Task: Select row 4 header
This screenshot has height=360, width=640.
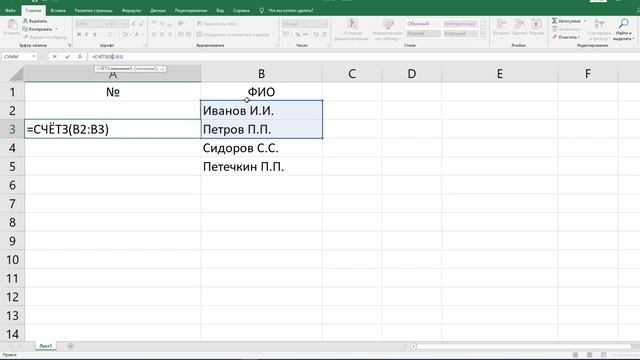Action: (12, 148)
